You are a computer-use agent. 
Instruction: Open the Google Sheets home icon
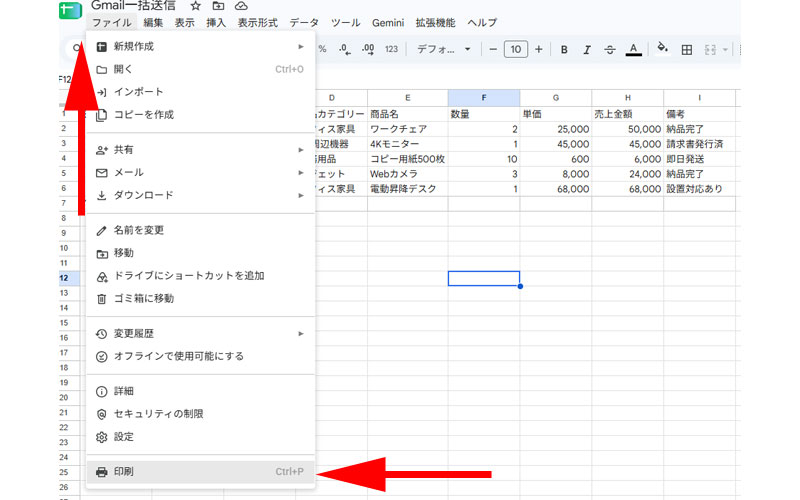(x=70, y=10)
